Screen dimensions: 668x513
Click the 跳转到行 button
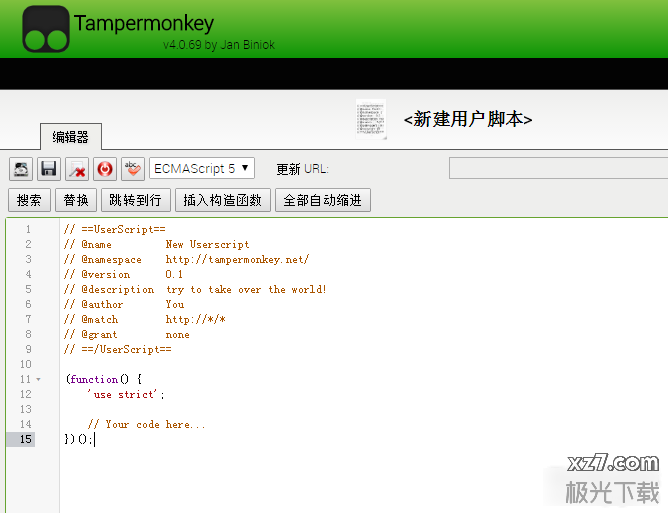pyautogui.click(x=135, y=200)
